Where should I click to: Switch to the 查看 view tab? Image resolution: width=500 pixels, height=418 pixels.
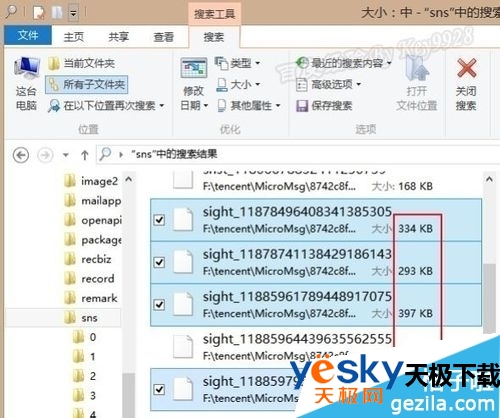point(163,37)
